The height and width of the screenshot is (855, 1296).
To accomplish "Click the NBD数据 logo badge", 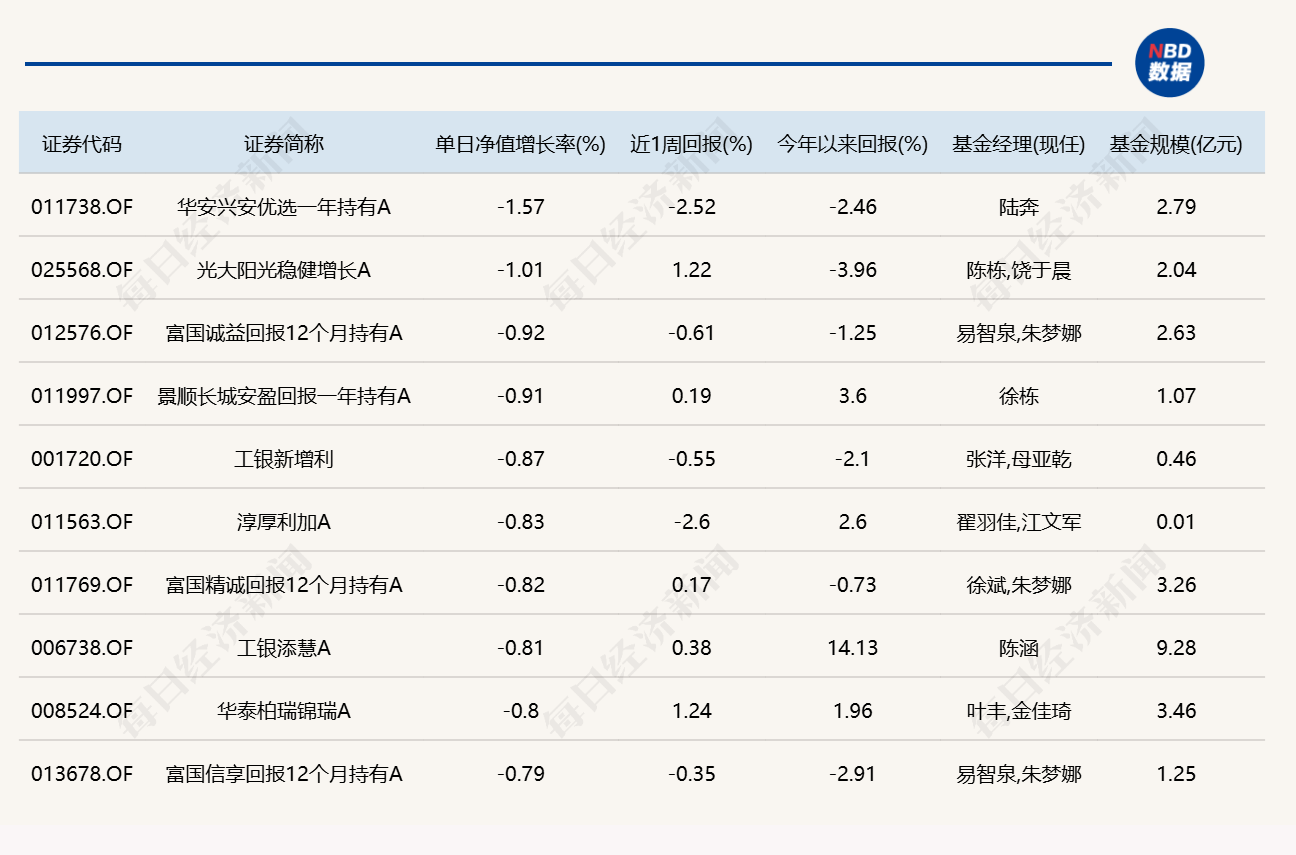I will [x=1169, y=63].
